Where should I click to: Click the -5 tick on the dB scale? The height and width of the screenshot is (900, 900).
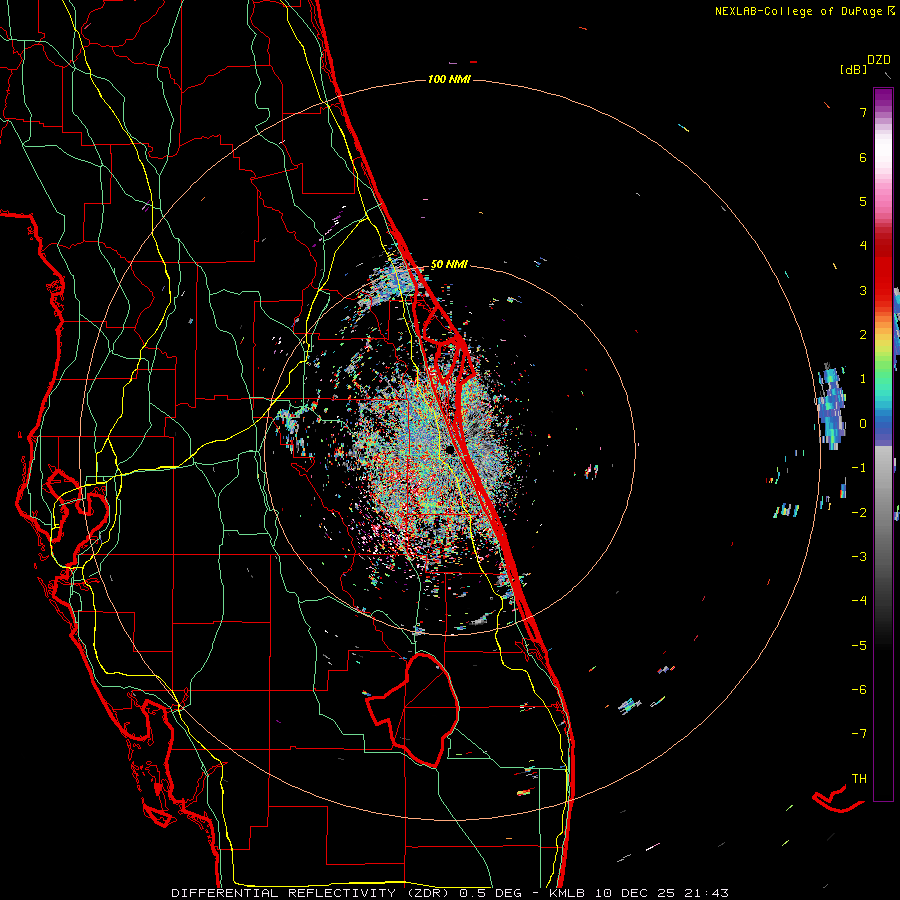click(x=859, y=646)
